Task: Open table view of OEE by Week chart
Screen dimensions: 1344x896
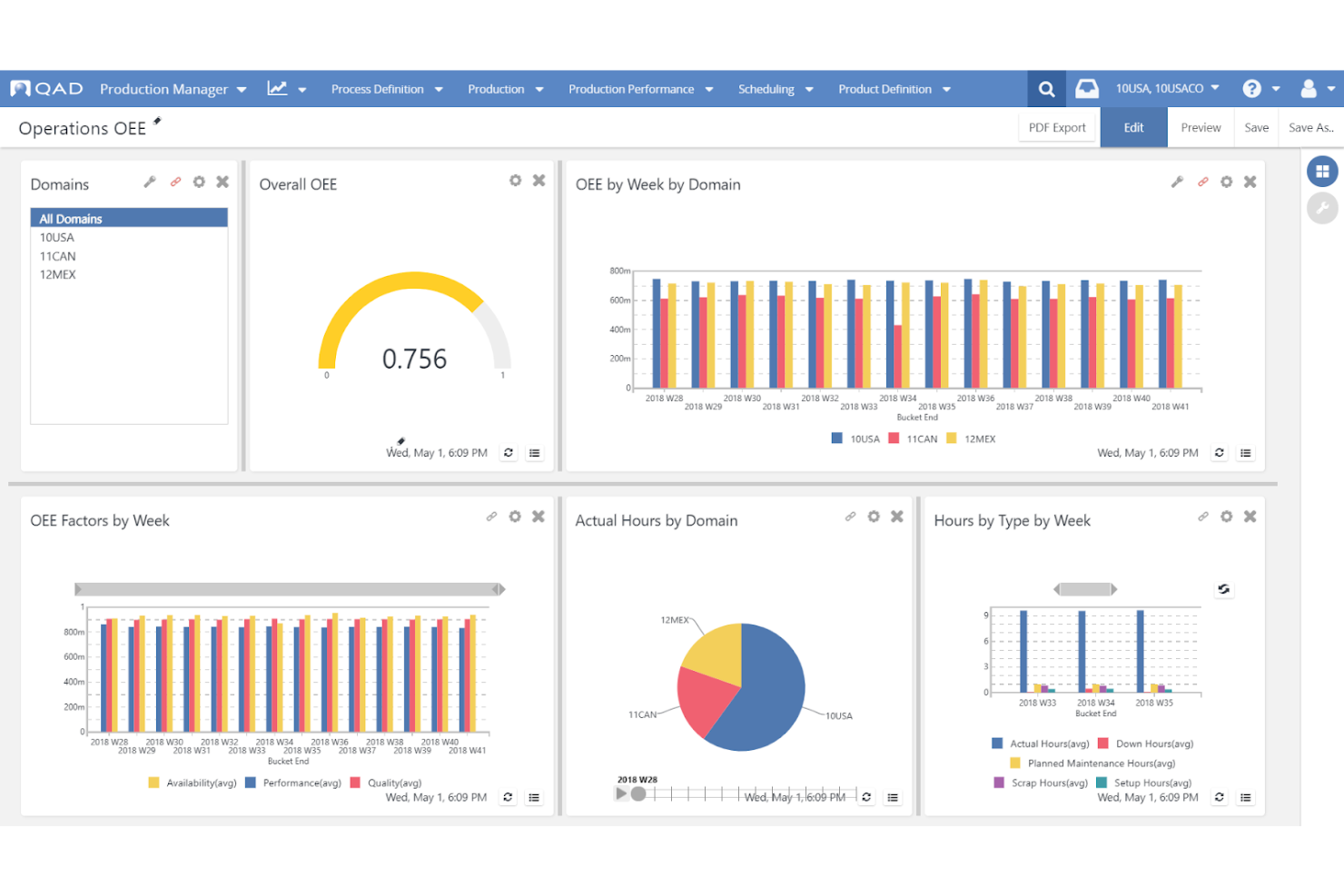Action: coord(1245,452)
